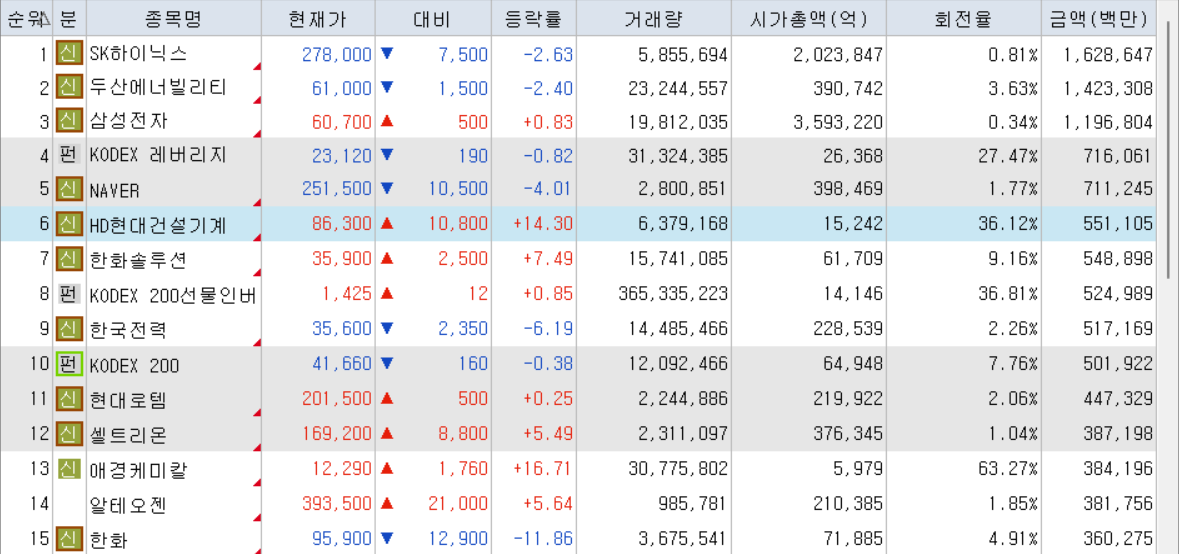Click the change rate -11.86
Viewport: 1179px width, 554px height.
coord(544,538)
